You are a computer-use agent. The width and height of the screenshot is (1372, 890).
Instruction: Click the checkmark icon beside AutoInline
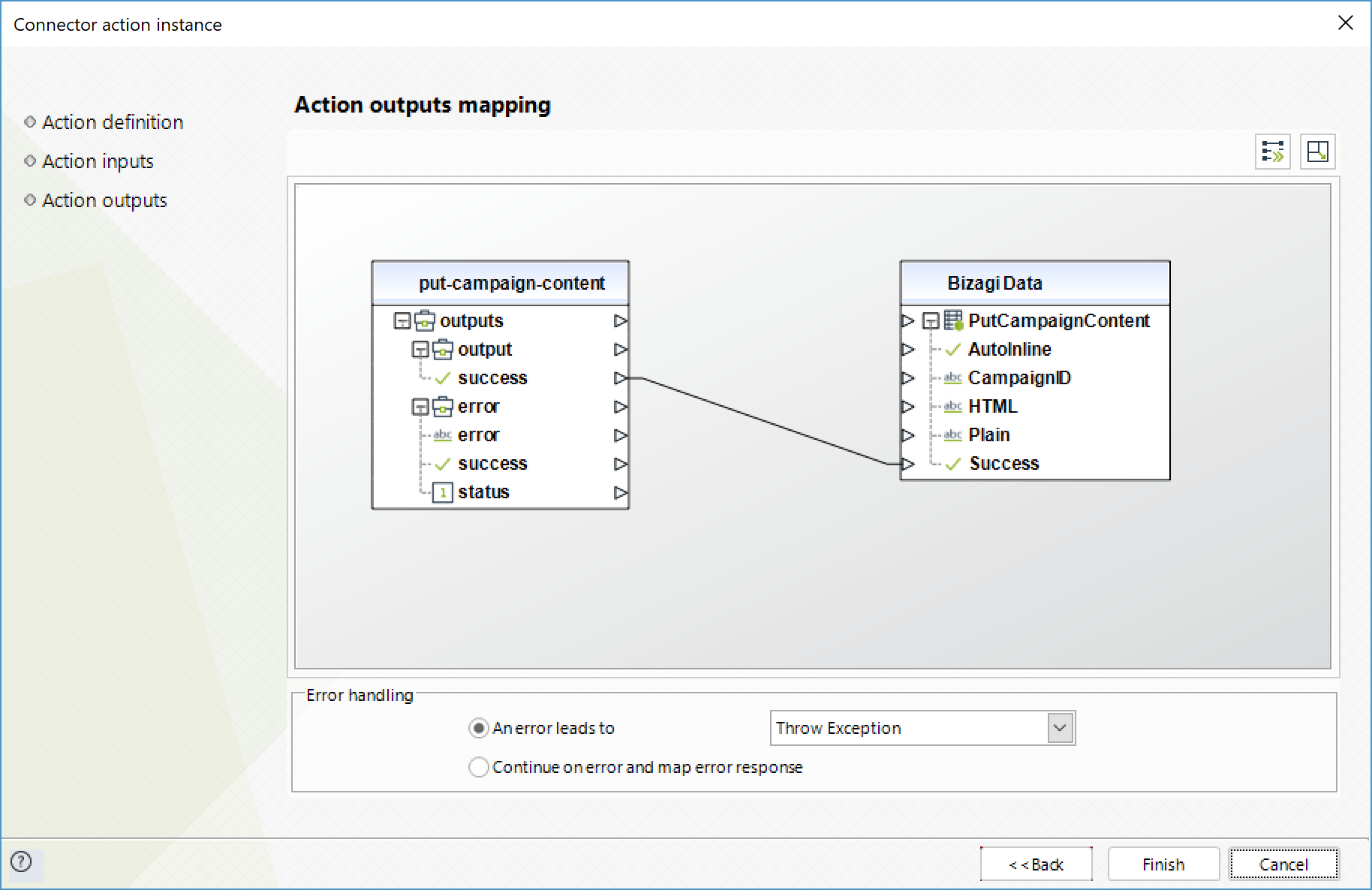tap(953, 349)
